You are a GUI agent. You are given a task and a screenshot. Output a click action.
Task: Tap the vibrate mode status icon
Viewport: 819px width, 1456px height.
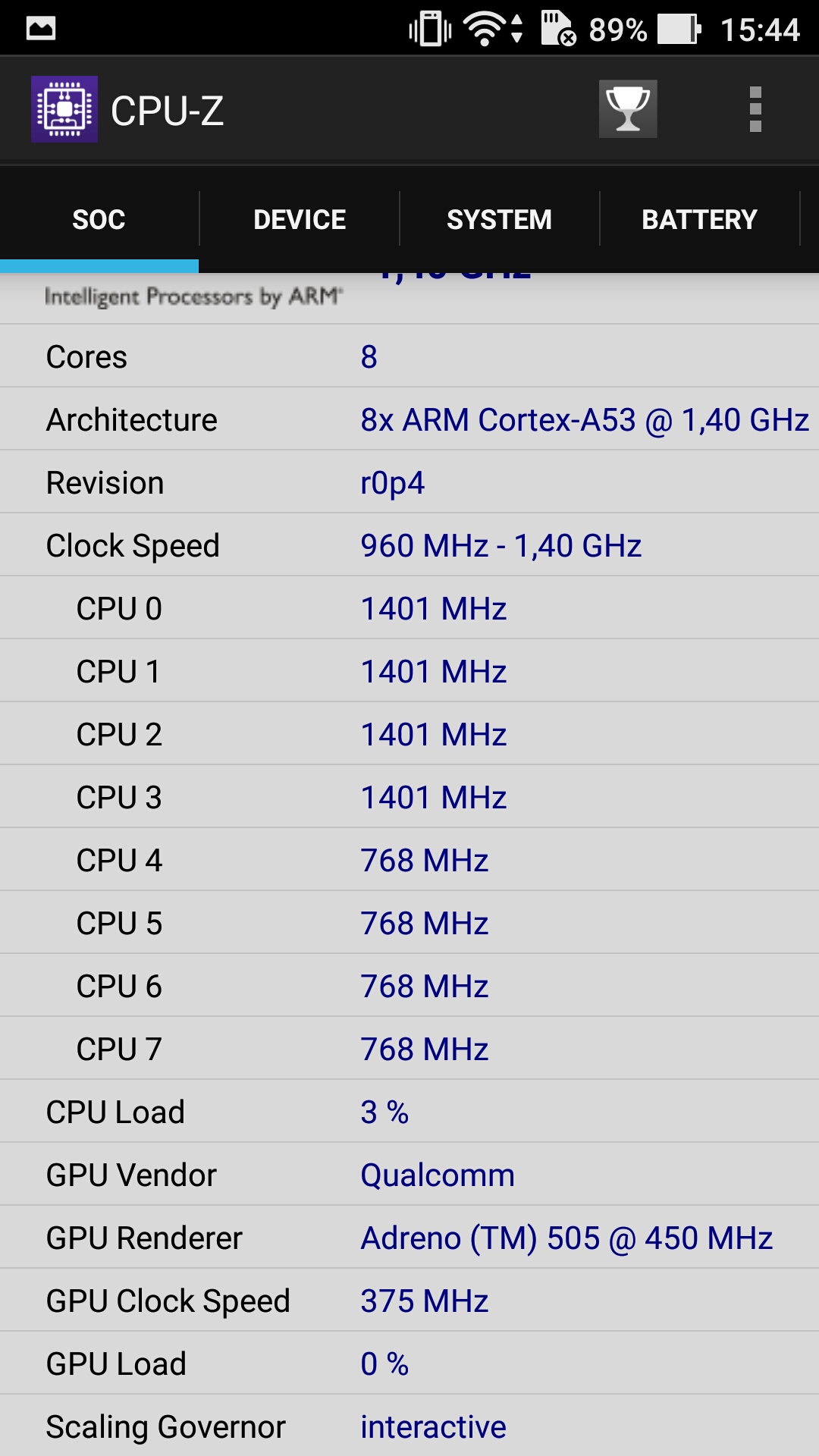(430, 30)
